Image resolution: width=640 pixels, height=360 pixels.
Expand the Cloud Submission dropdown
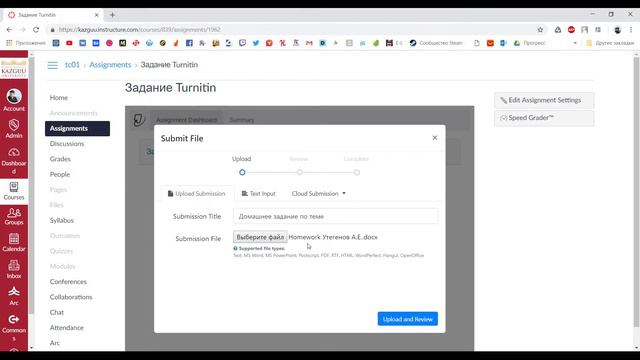(x=318, y=193)
